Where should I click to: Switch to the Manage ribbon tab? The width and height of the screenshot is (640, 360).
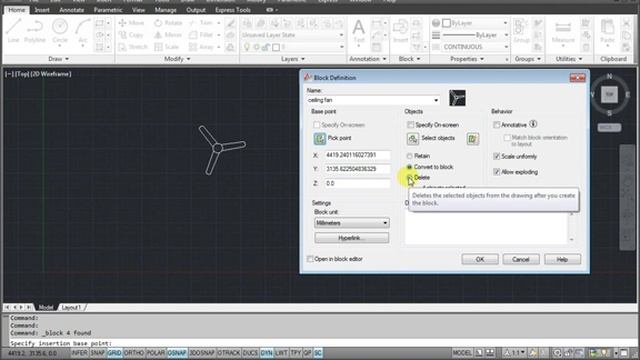(x=165, y=10)
